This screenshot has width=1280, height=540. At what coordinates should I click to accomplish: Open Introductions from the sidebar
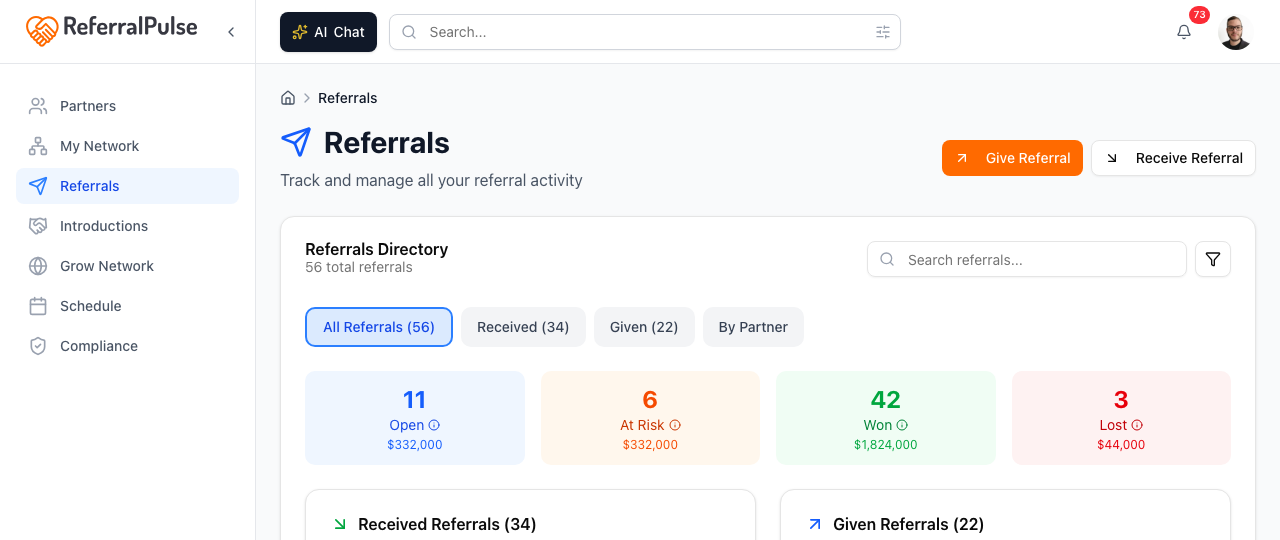(x=127, y=226)
